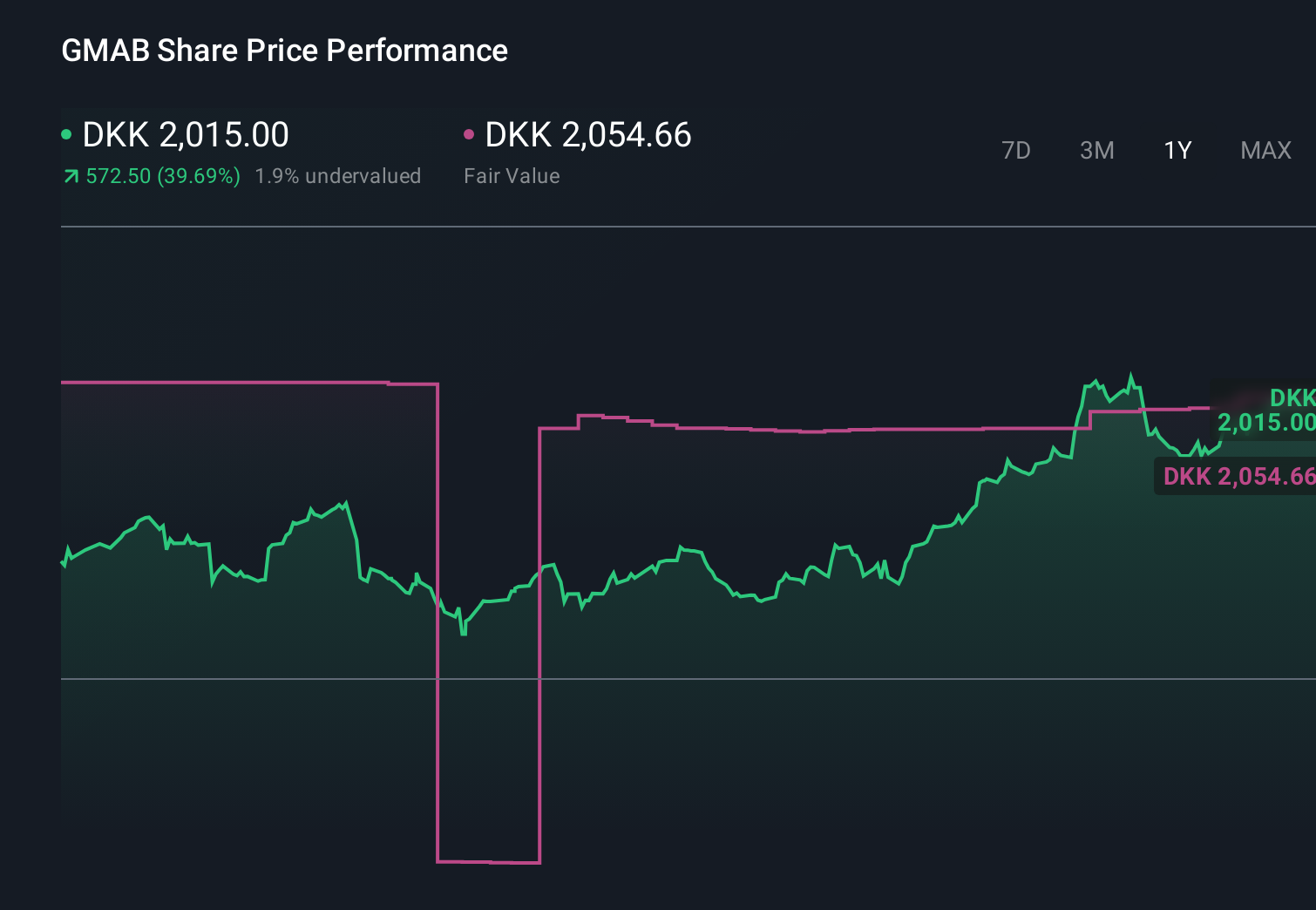This screenshot has width=1316, height=910.
Task: Click the Fair Value label text
Action: point(512,175)
